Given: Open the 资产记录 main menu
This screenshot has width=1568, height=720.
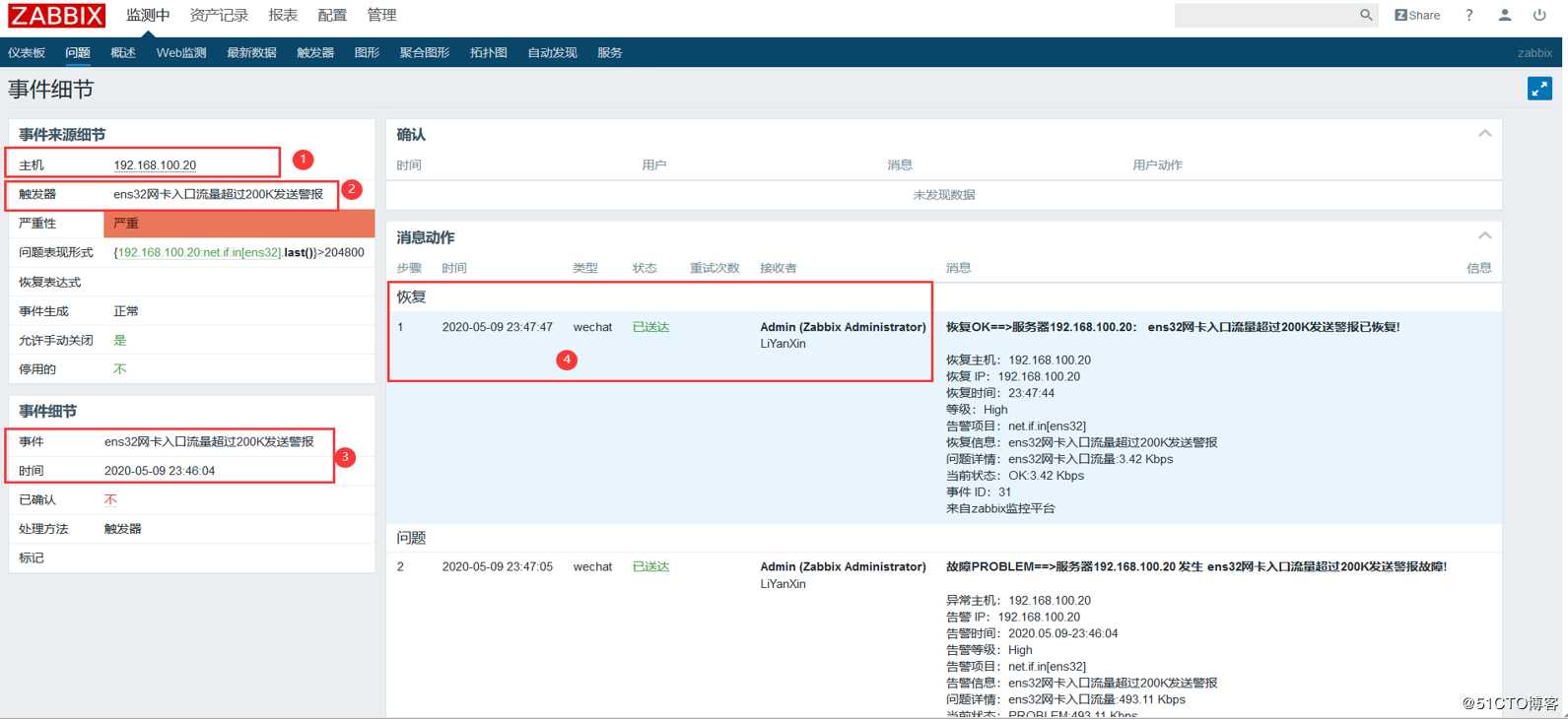Looking at the screenshot, I should [219, 15].
